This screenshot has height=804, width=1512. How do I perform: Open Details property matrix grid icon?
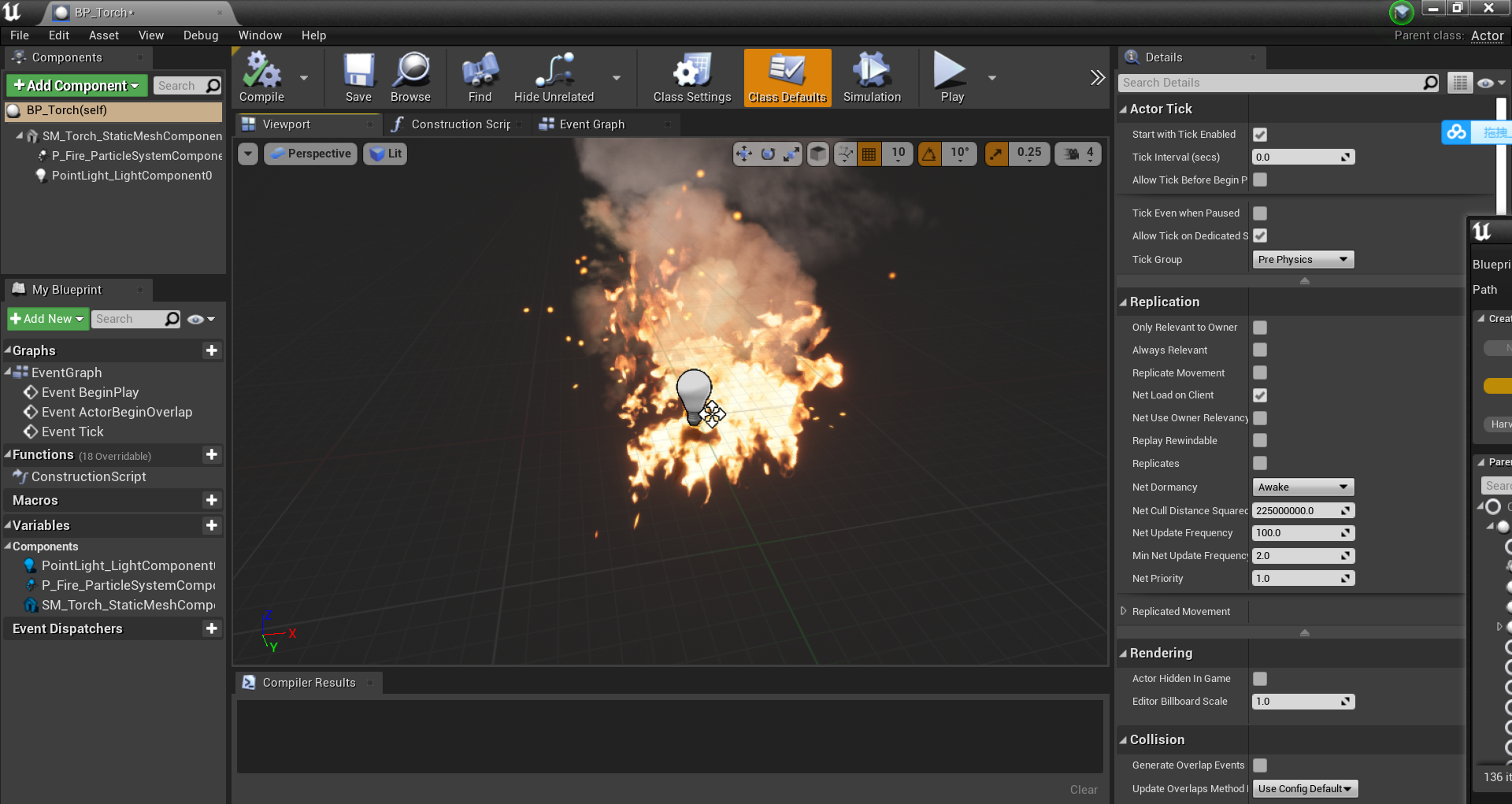[x=1460, y=83]
